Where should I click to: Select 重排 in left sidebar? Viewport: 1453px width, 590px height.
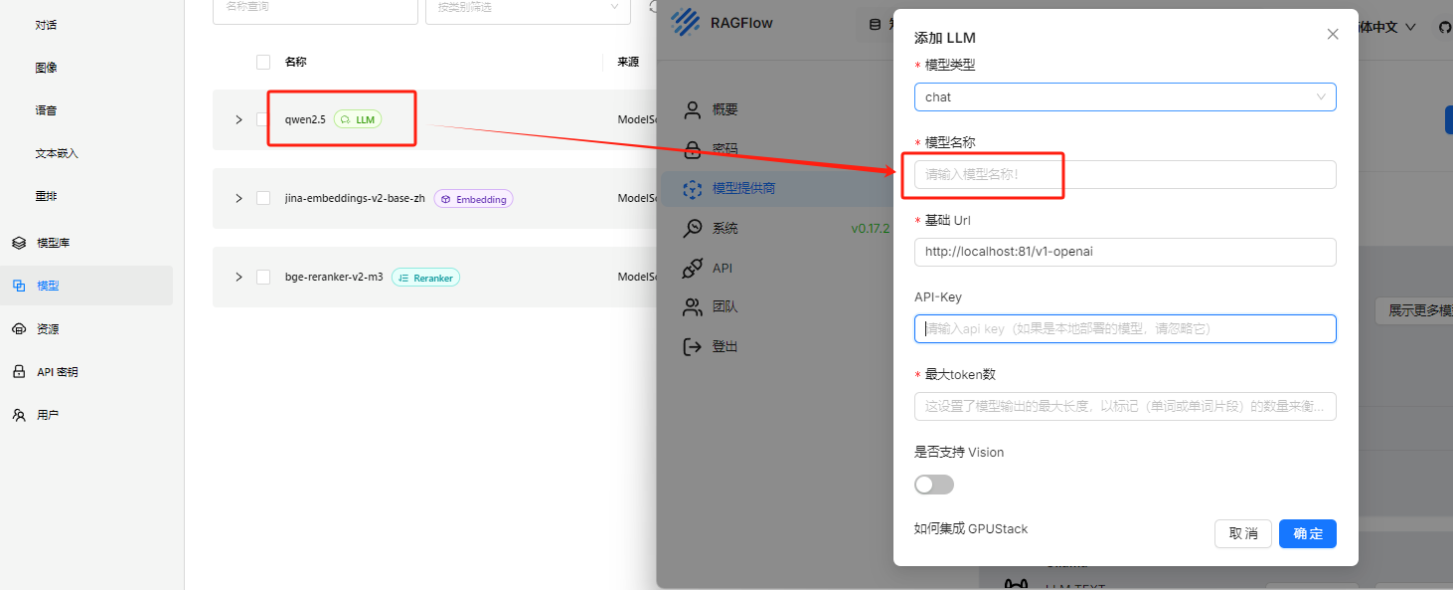point(46,197)
